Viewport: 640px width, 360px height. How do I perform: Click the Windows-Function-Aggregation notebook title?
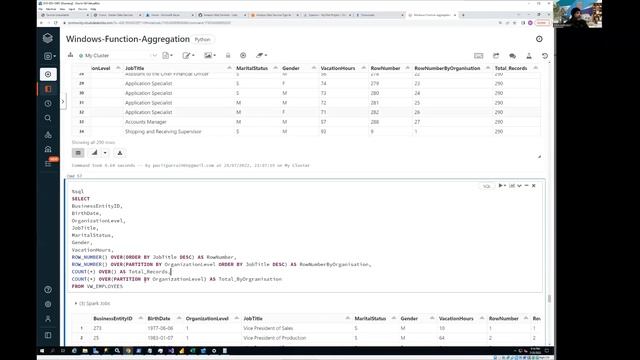[128, 39]
